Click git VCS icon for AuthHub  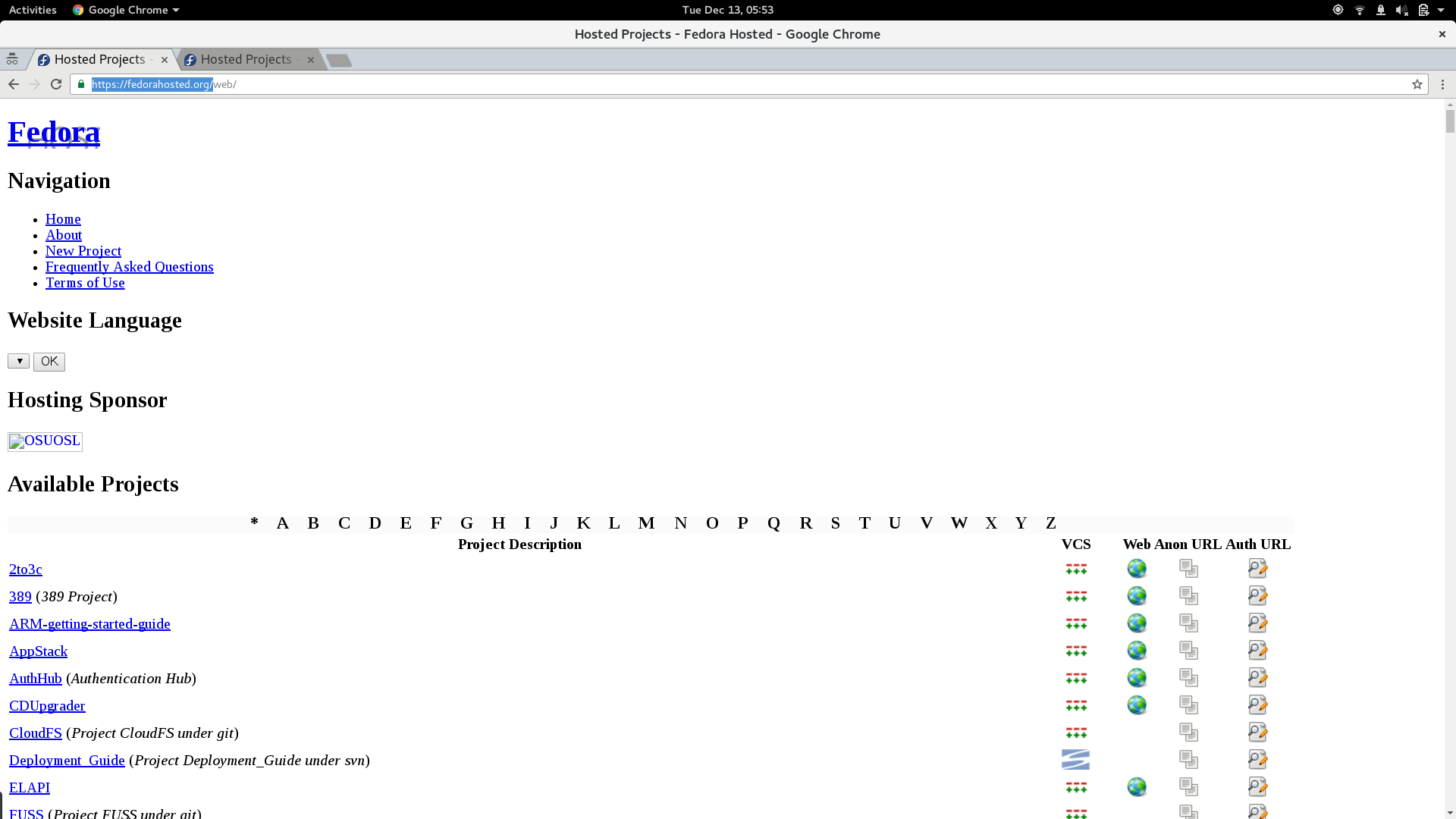(x=1076, y=678)
